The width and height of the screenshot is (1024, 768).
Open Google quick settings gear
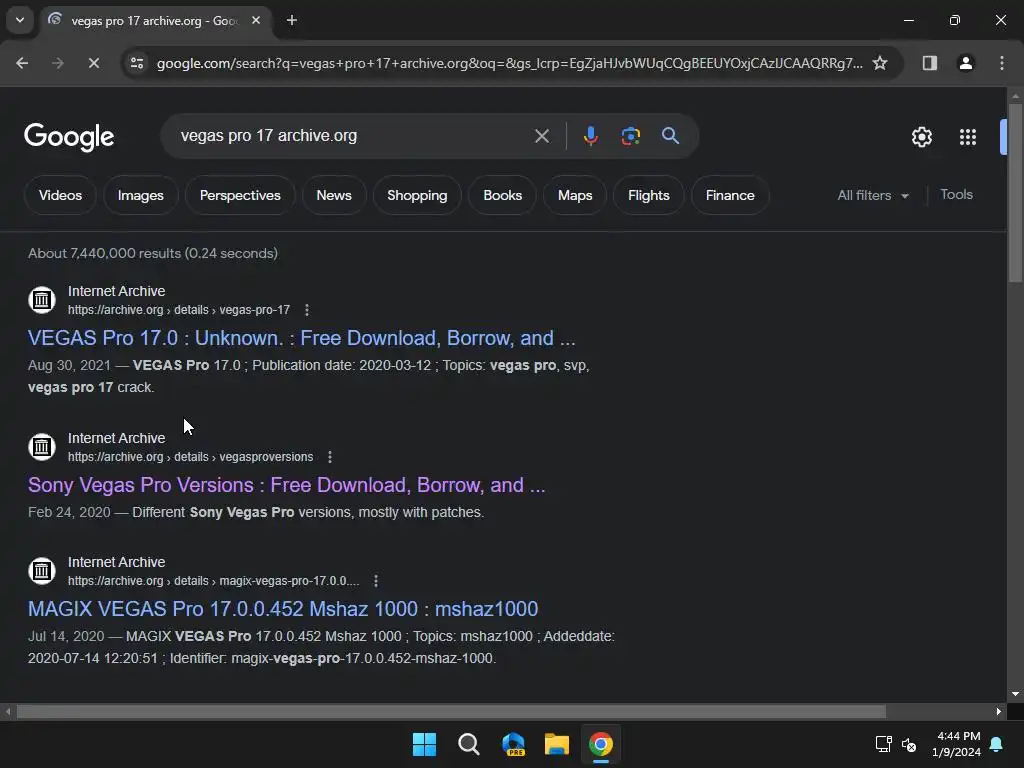coord(921,137)
